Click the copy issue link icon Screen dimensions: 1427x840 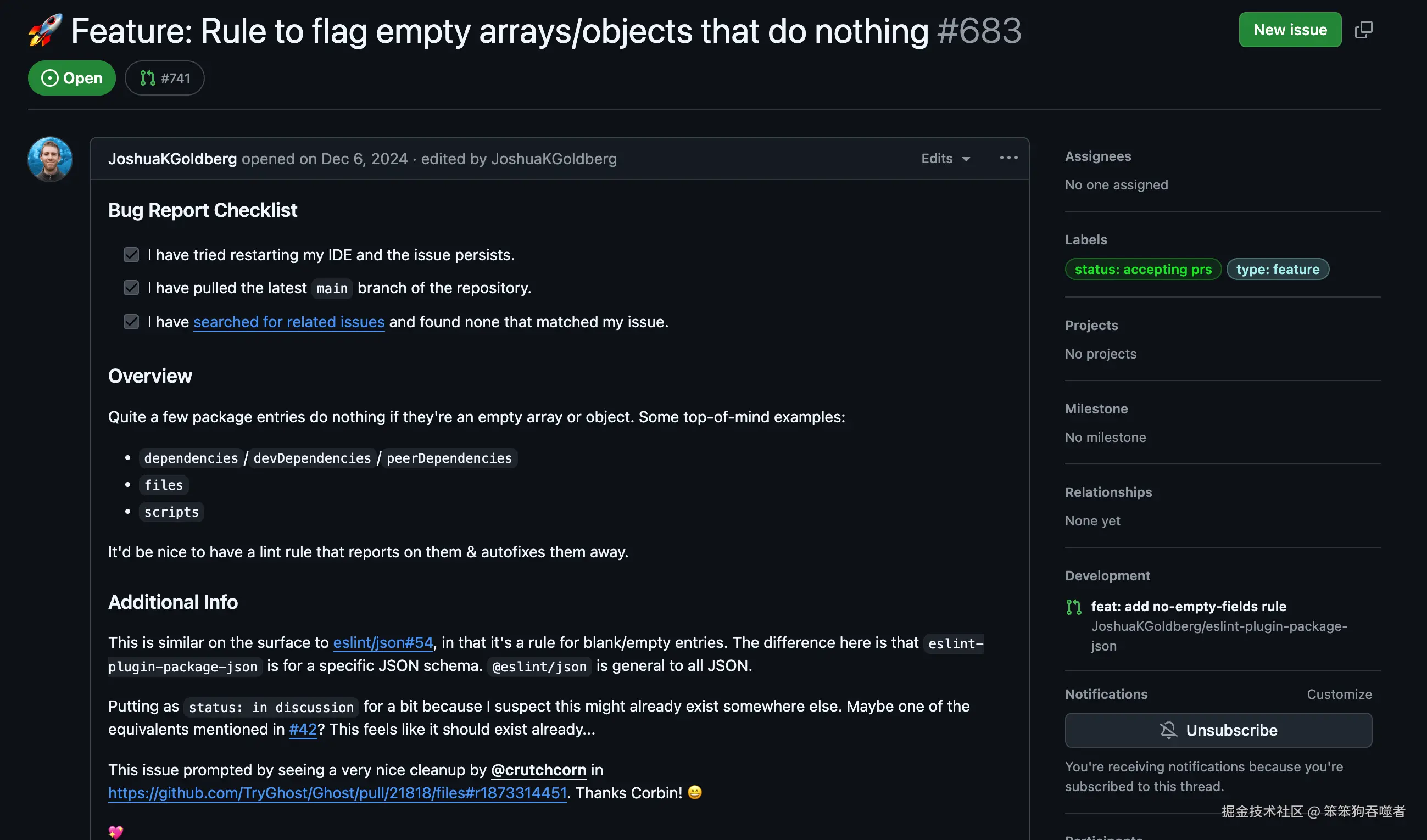pyautogui.click(x=1363, y=30)
